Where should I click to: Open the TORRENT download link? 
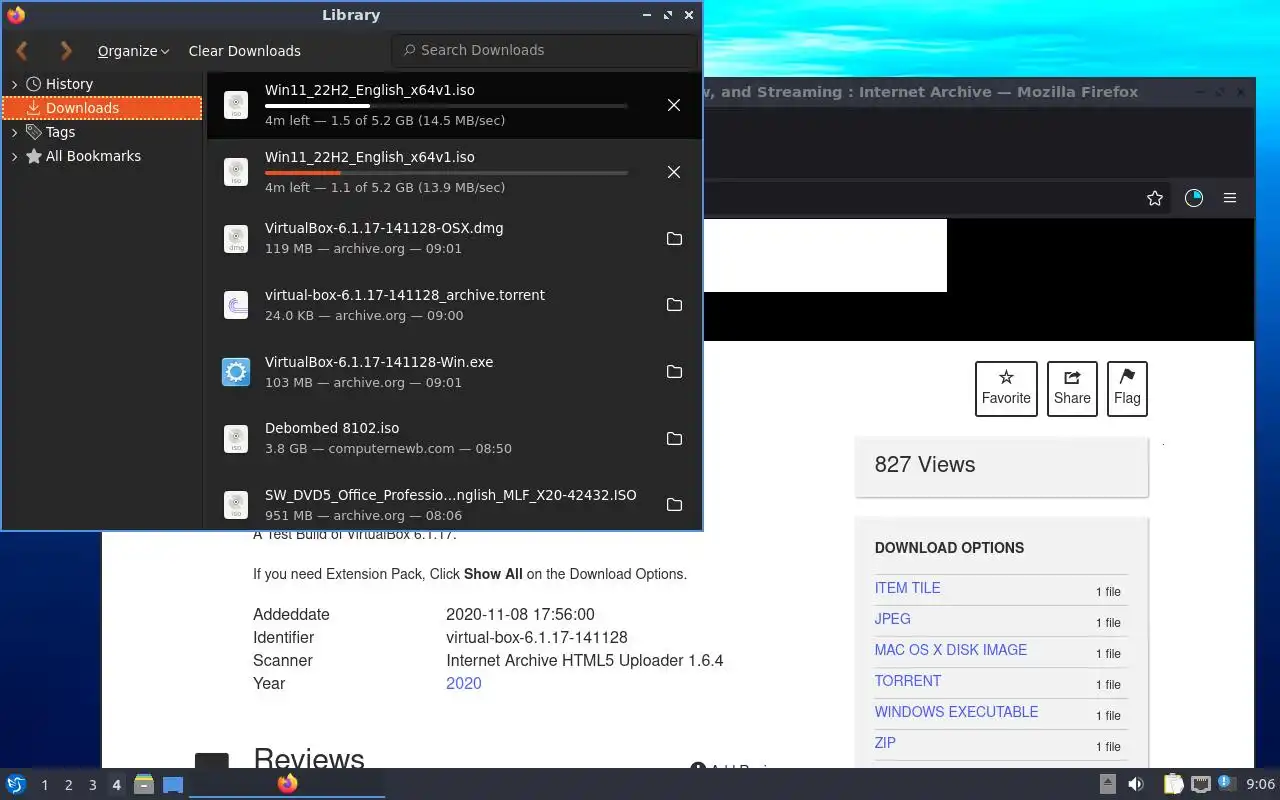click(x=907, y=681)
